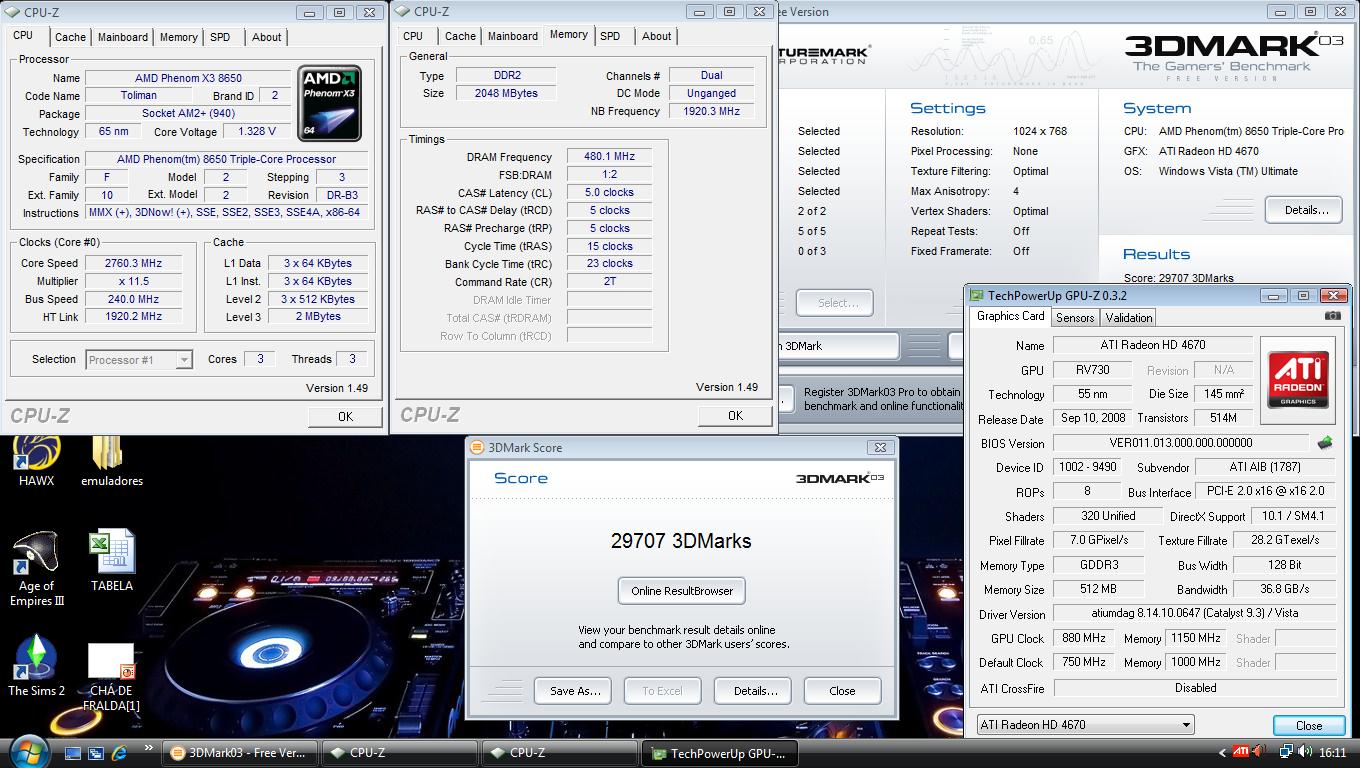Click the greyed To Excel button

(662, 691)
